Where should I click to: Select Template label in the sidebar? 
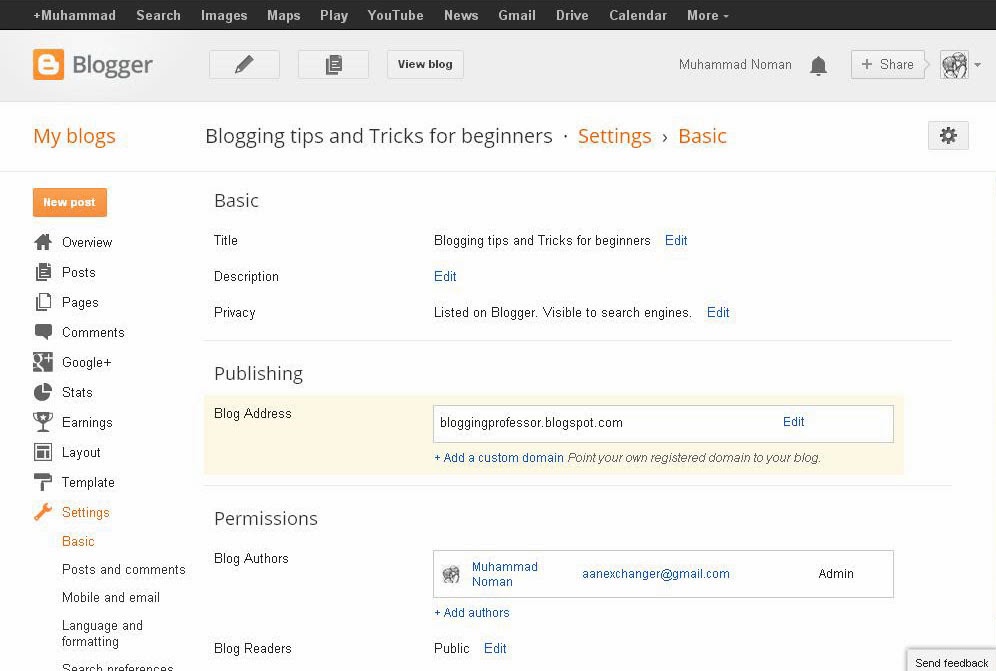88,482
